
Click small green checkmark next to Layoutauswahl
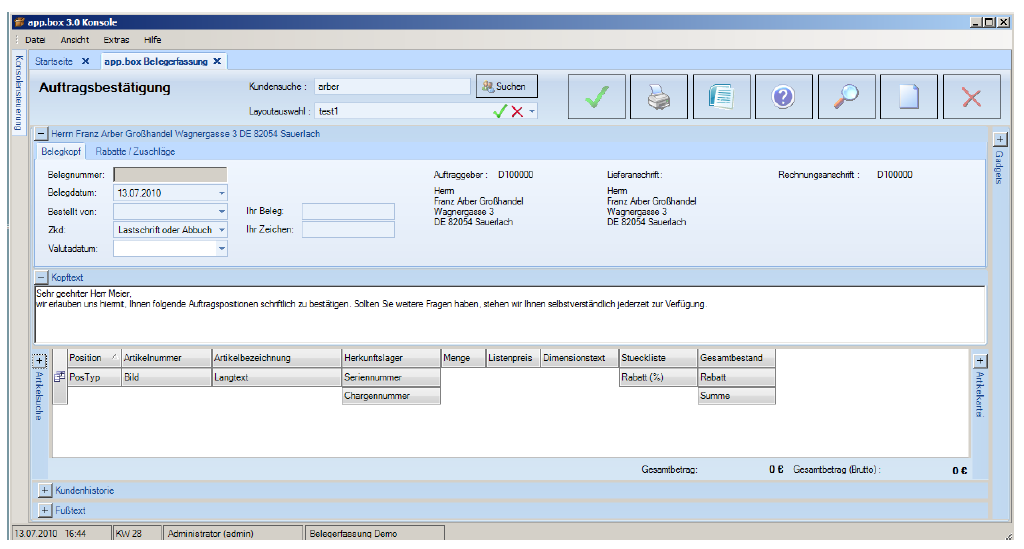point(500,111)
